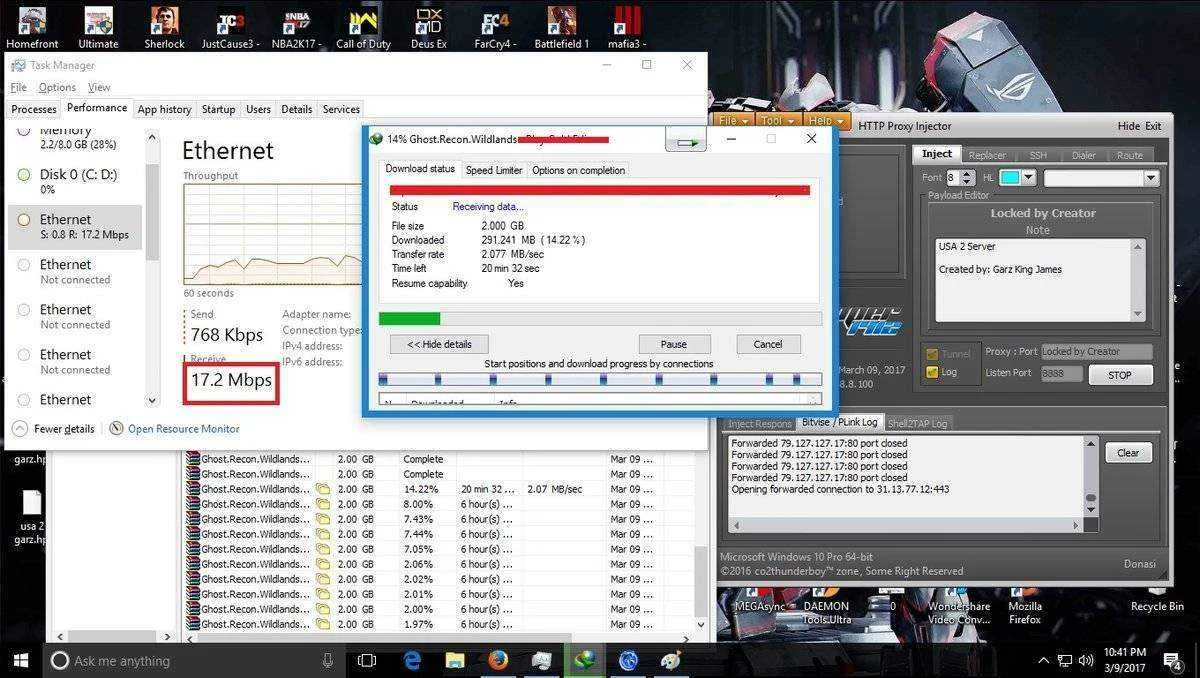Launch Microsoft Edge from the taskbar
Screen dimensions: 1200x678
pos(412,660)
